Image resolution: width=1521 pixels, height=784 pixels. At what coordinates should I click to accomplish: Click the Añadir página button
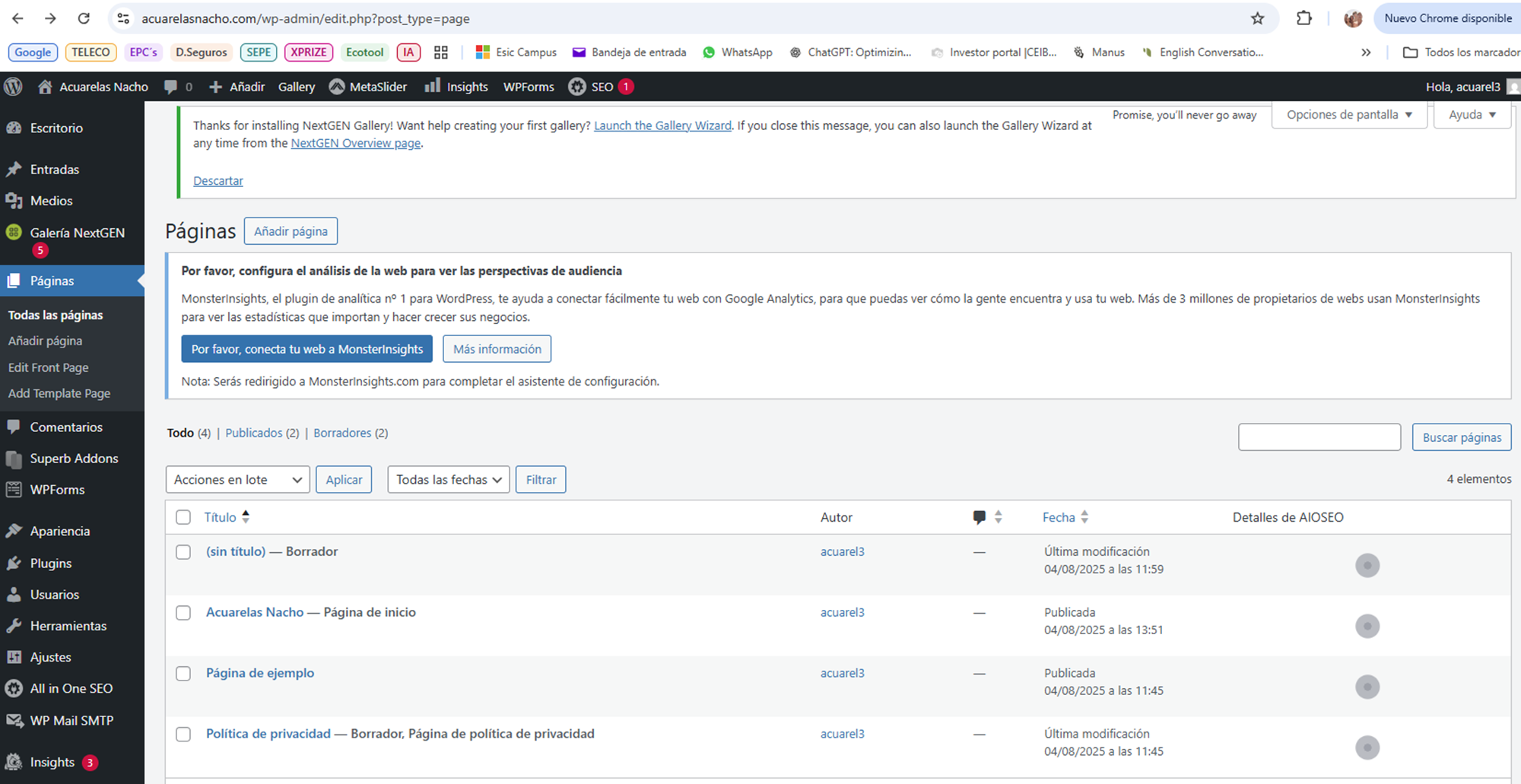tap(291, 231)
